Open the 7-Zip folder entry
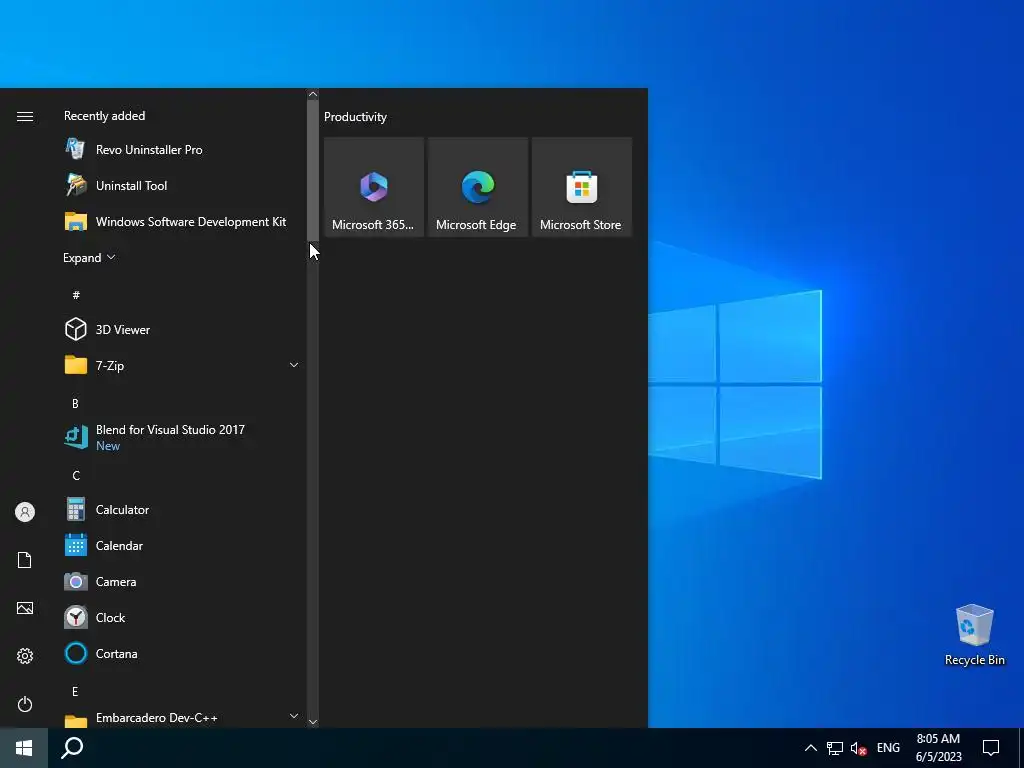Viewport: 1024px width, 768px height. click(x=180, y=366)
